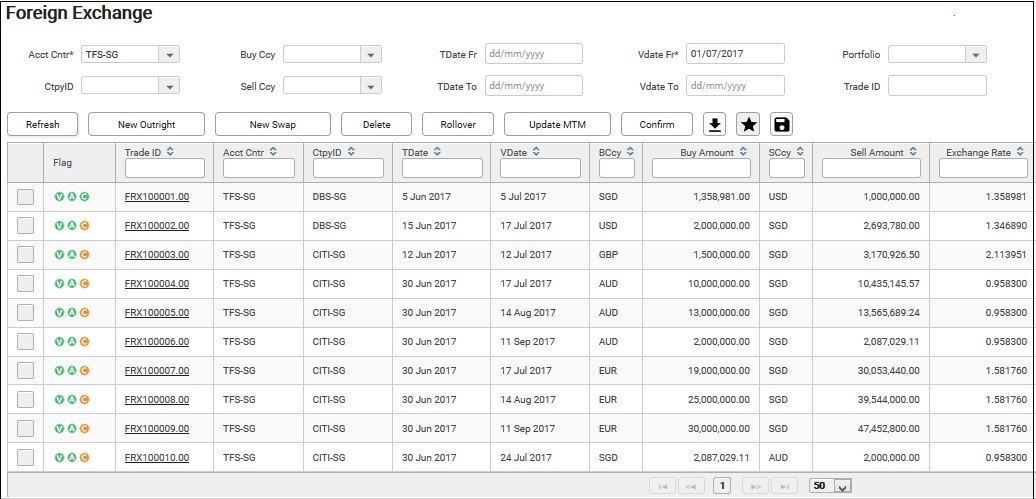Open trade link FRX100007.00
1036x499 pixels.
click(x=156, y=371)
